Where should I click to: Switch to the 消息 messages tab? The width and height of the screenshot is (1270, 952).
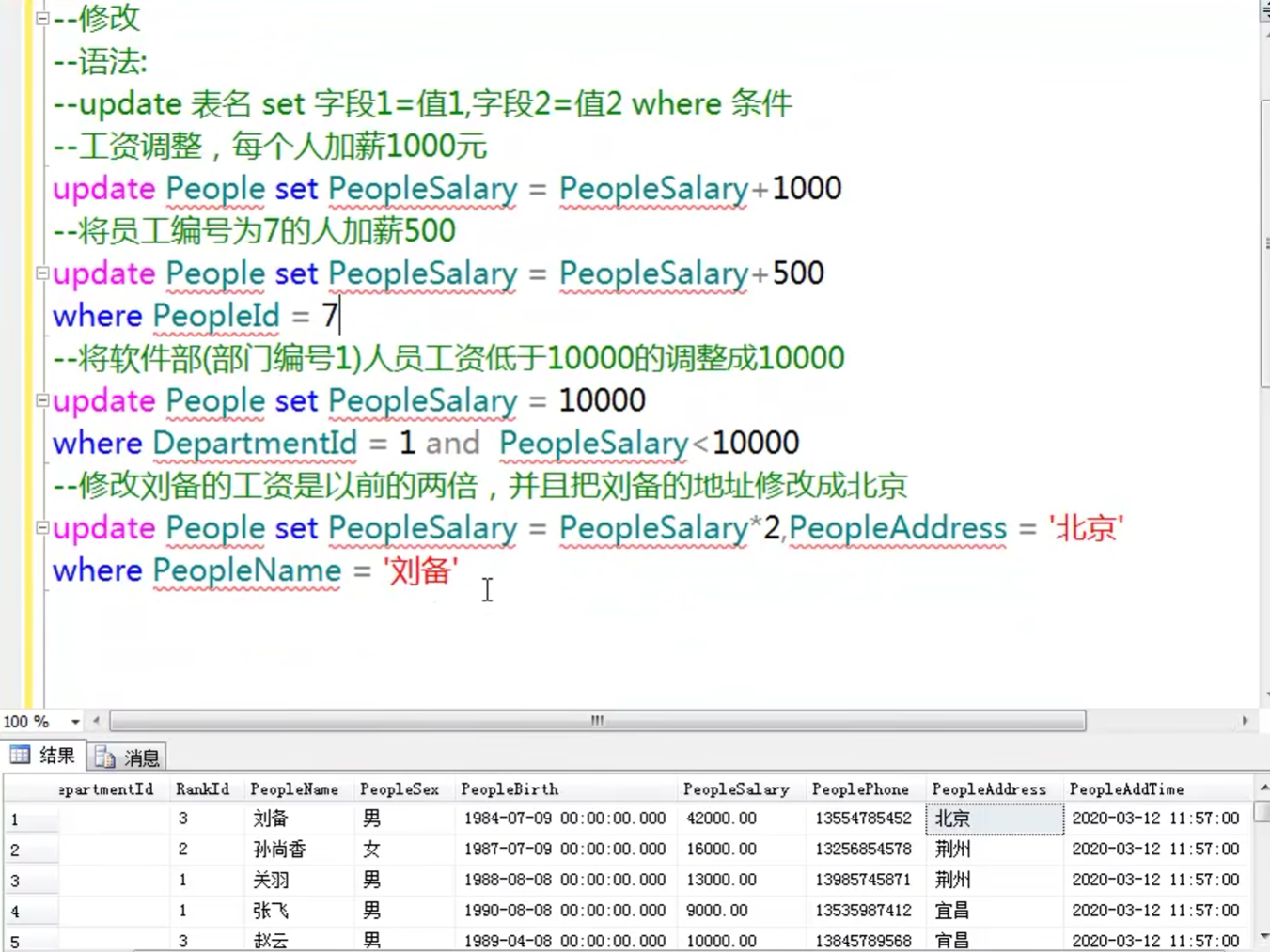tap(128, 757)
